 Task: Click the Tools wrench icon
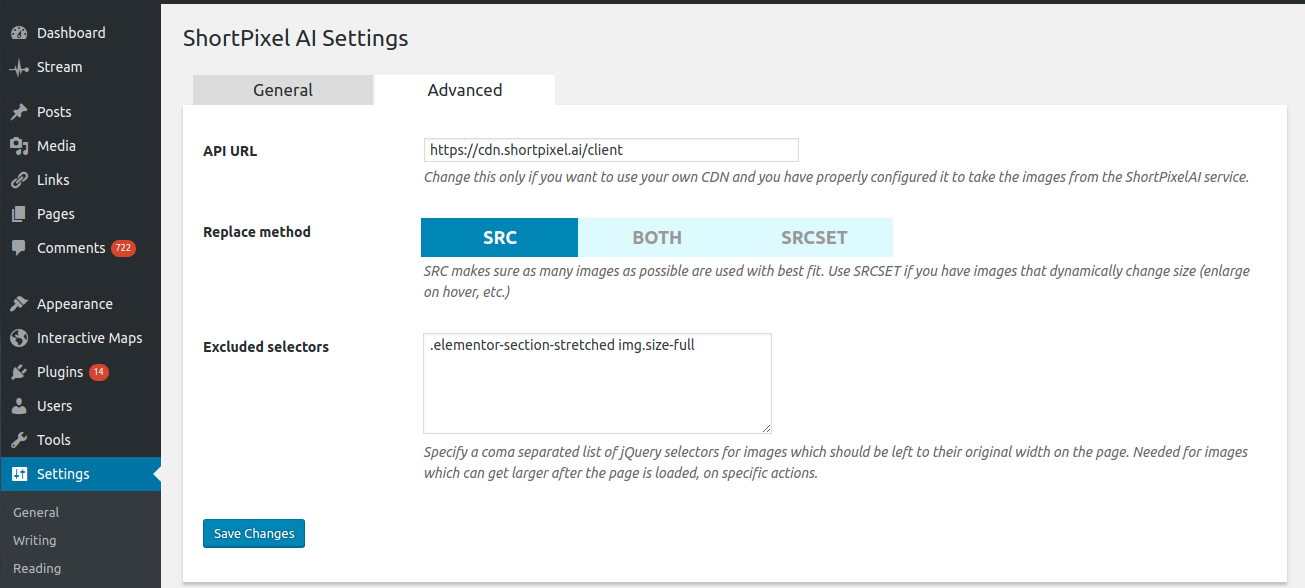click(19, 440)
